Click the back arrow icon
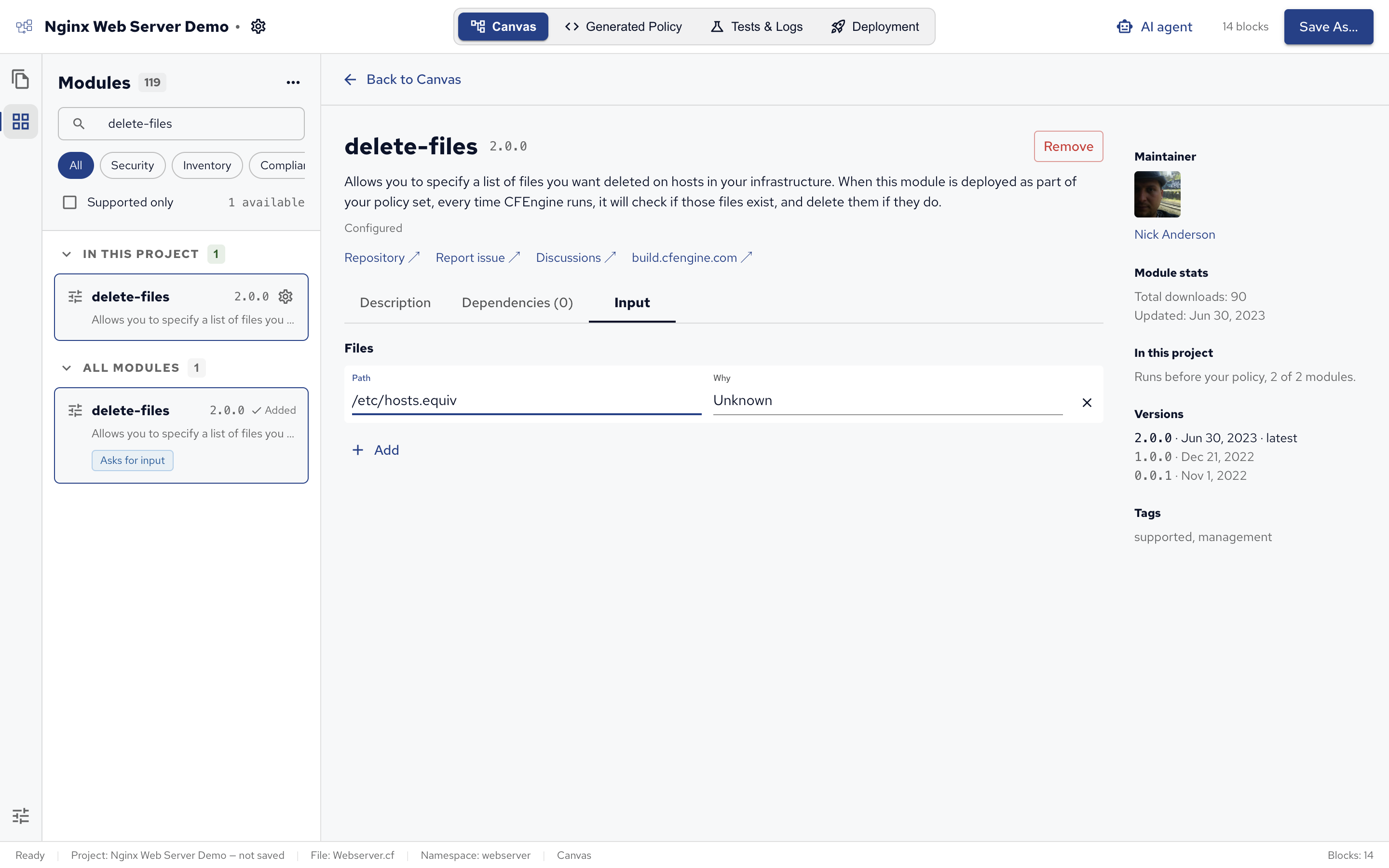 click(x=350, y=79)
